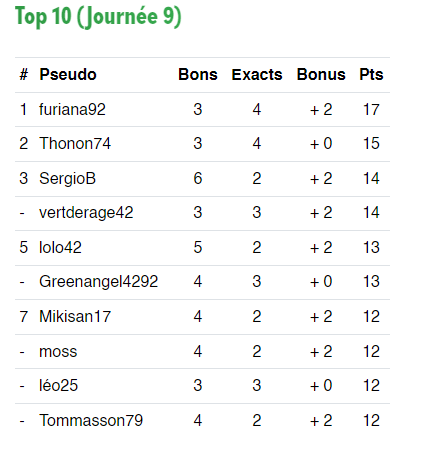Select the Pseudo column header

point(68,74)
